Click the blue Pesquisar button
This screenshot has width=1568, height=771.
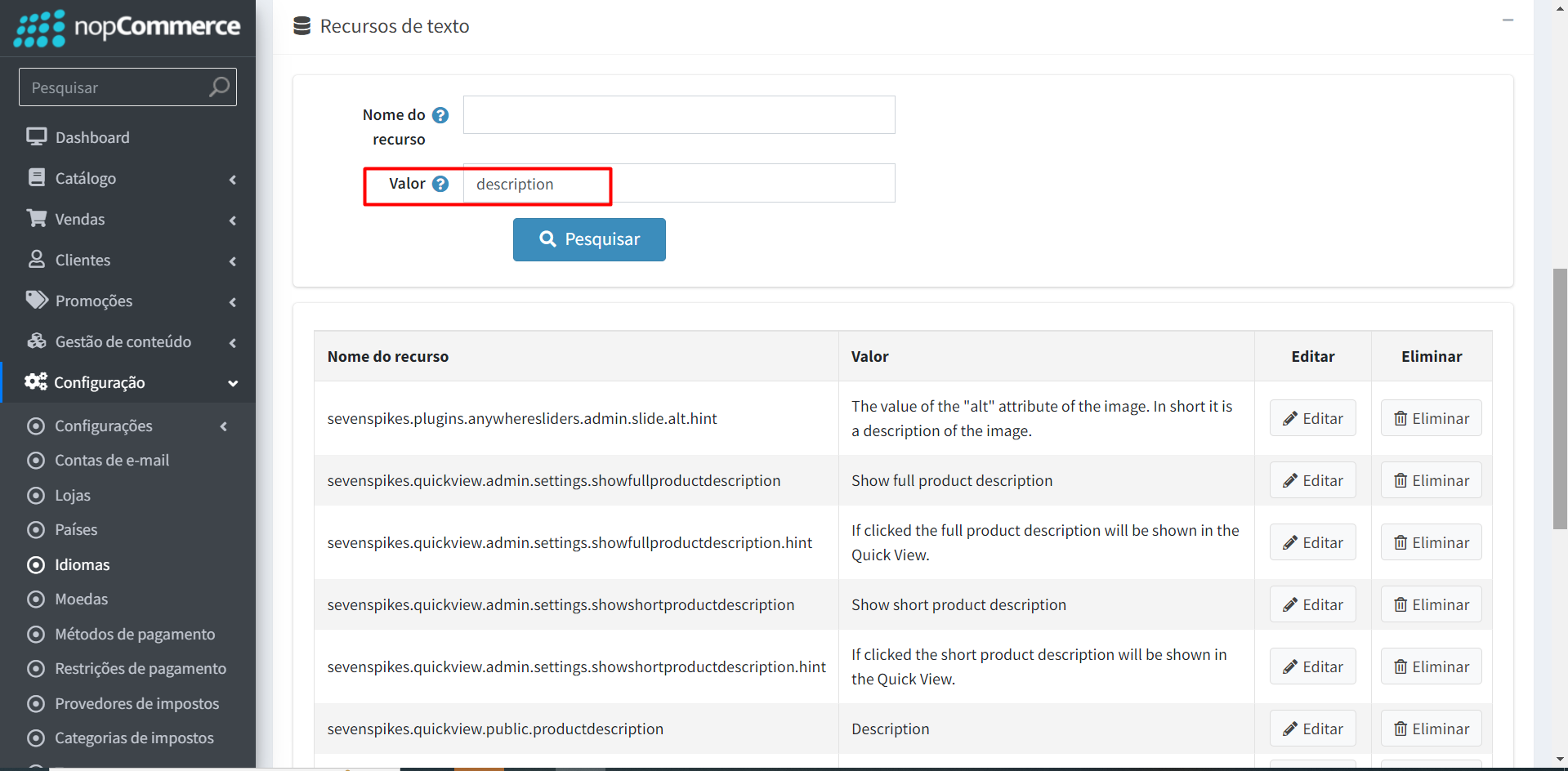point(589,239)
